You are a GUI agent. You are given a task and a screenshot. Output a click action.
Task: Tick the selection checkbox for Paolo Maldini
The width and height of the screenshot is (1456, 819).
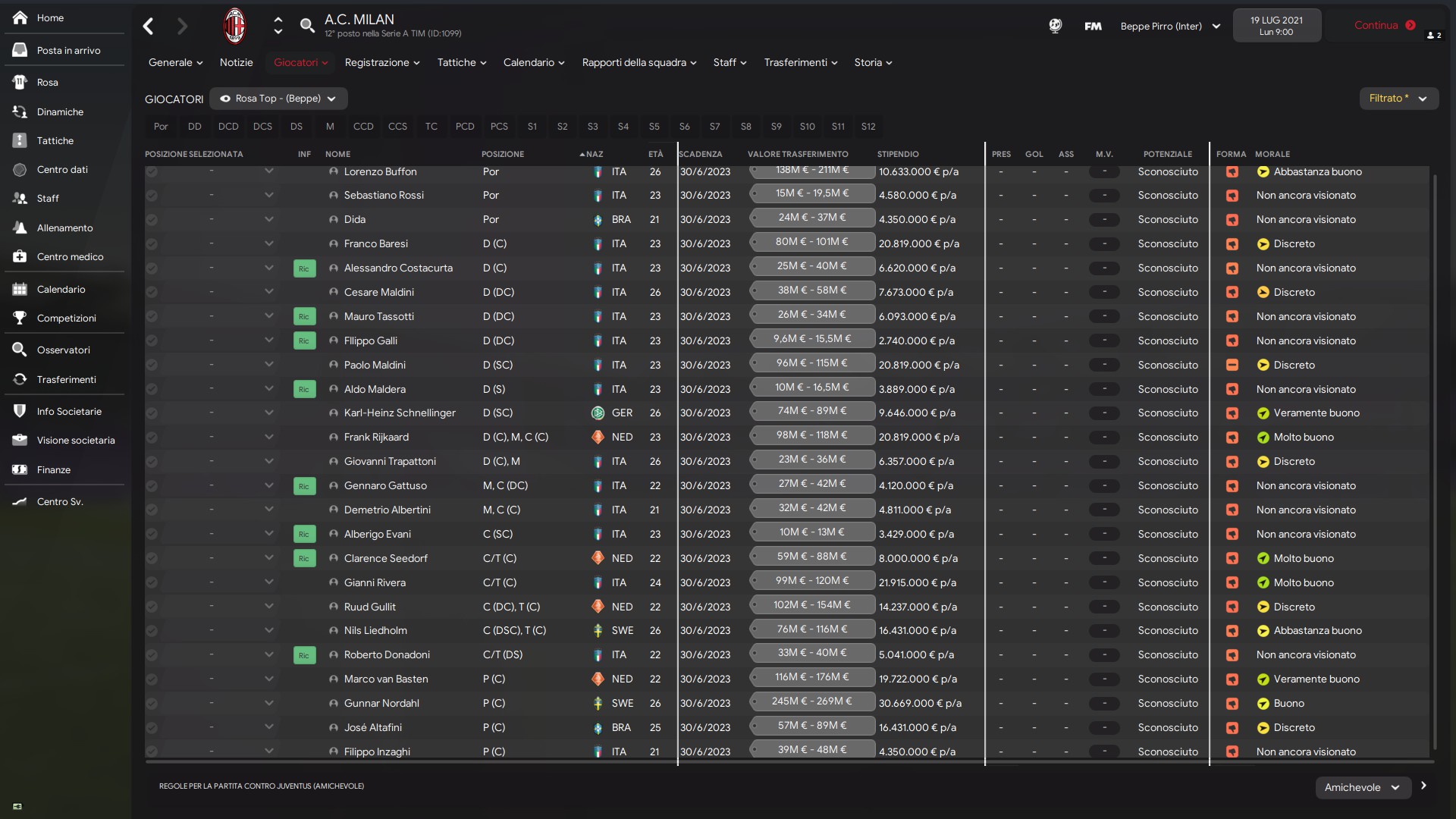click(x=152, y=365)
